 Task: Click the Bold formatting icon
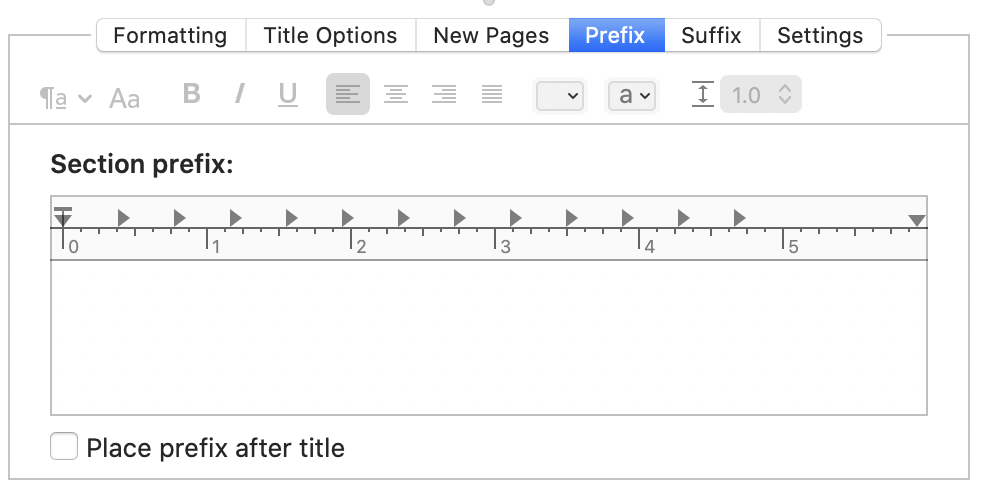191,94
